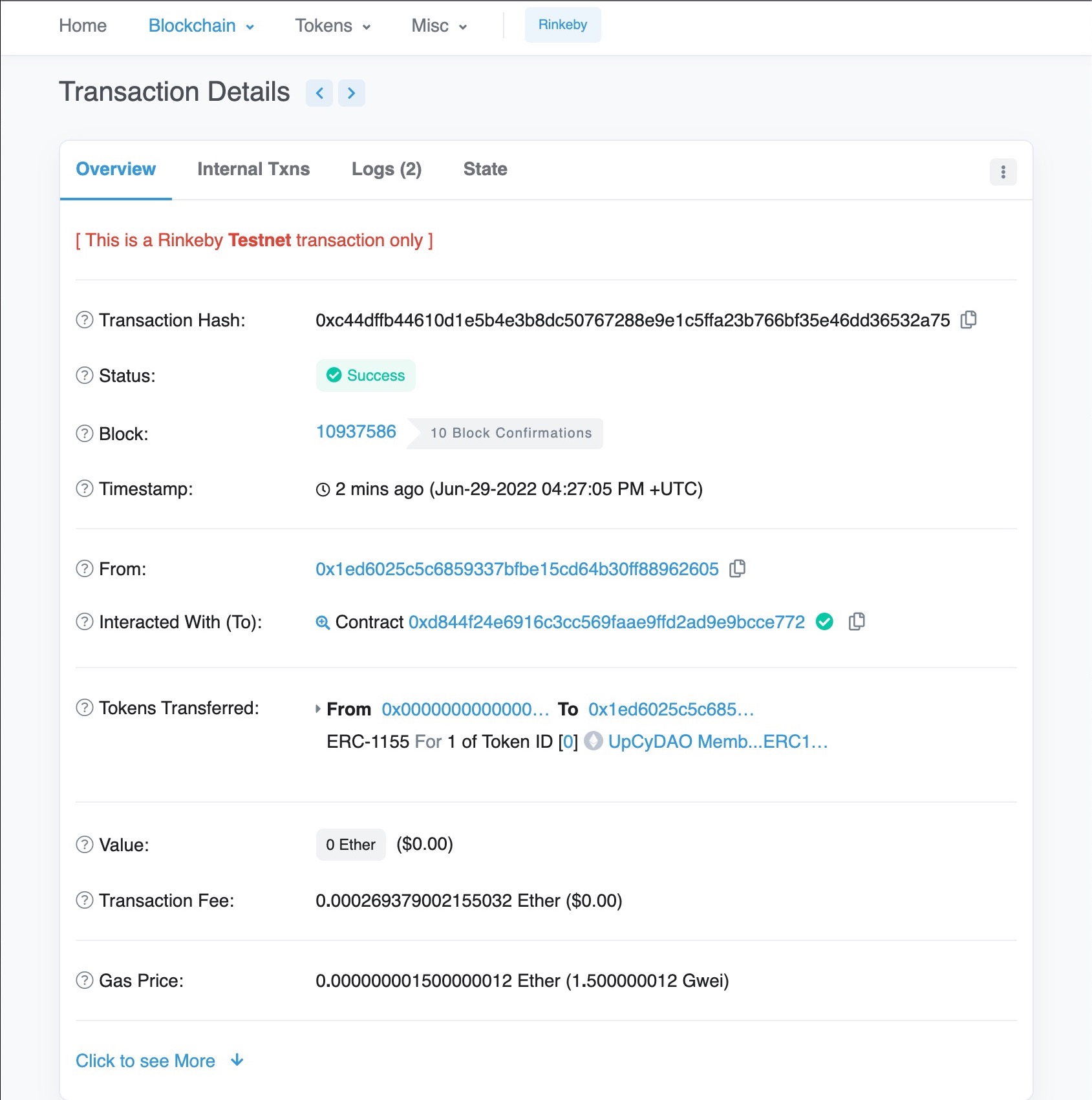Click the magnifier icon beside Contract
This screenshot has height=1100, width=1092.
pos(323,622)
